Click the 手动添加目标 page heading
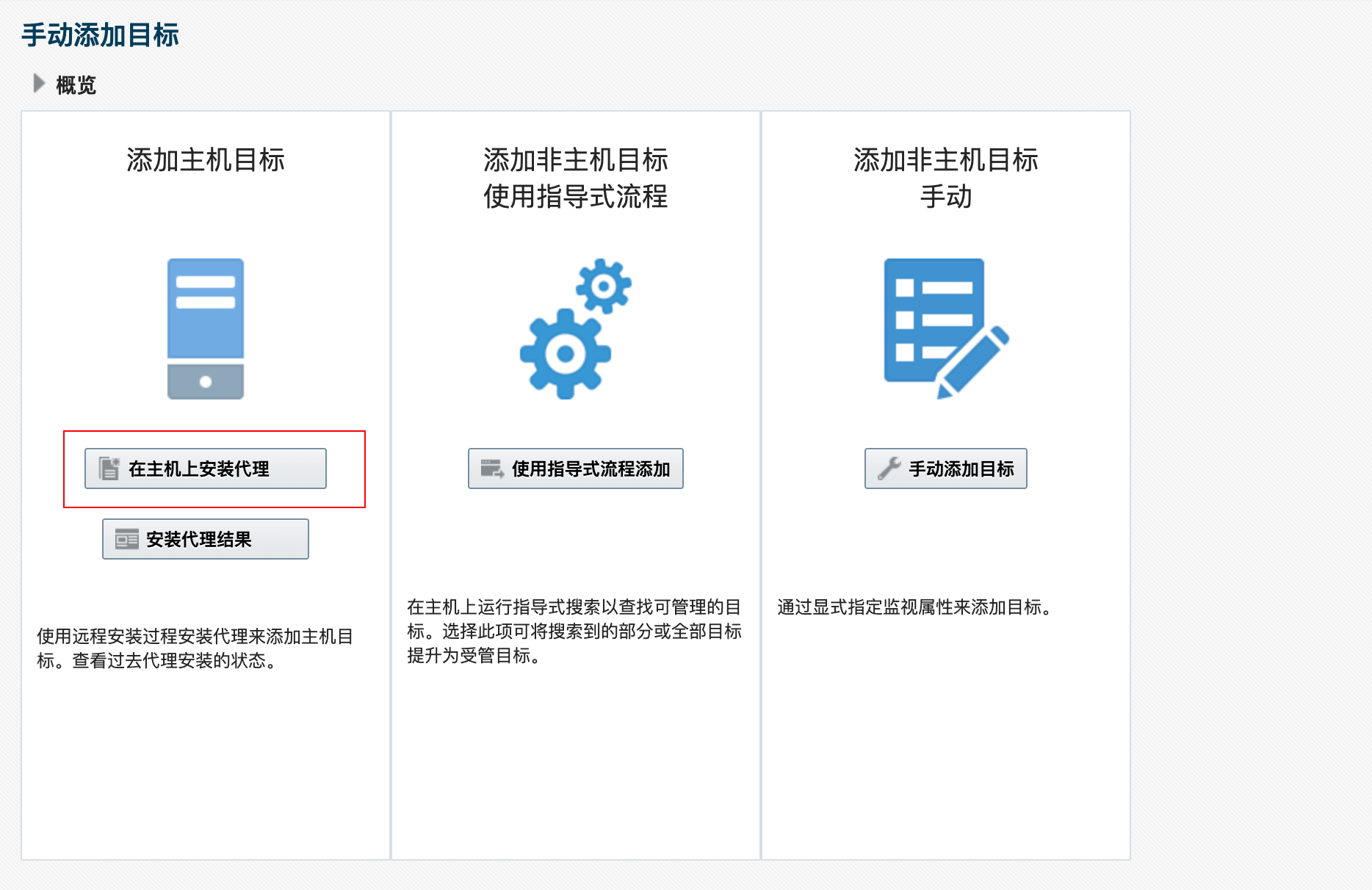Viewport: 1372px width, 890px height. (x=99, y=33)
